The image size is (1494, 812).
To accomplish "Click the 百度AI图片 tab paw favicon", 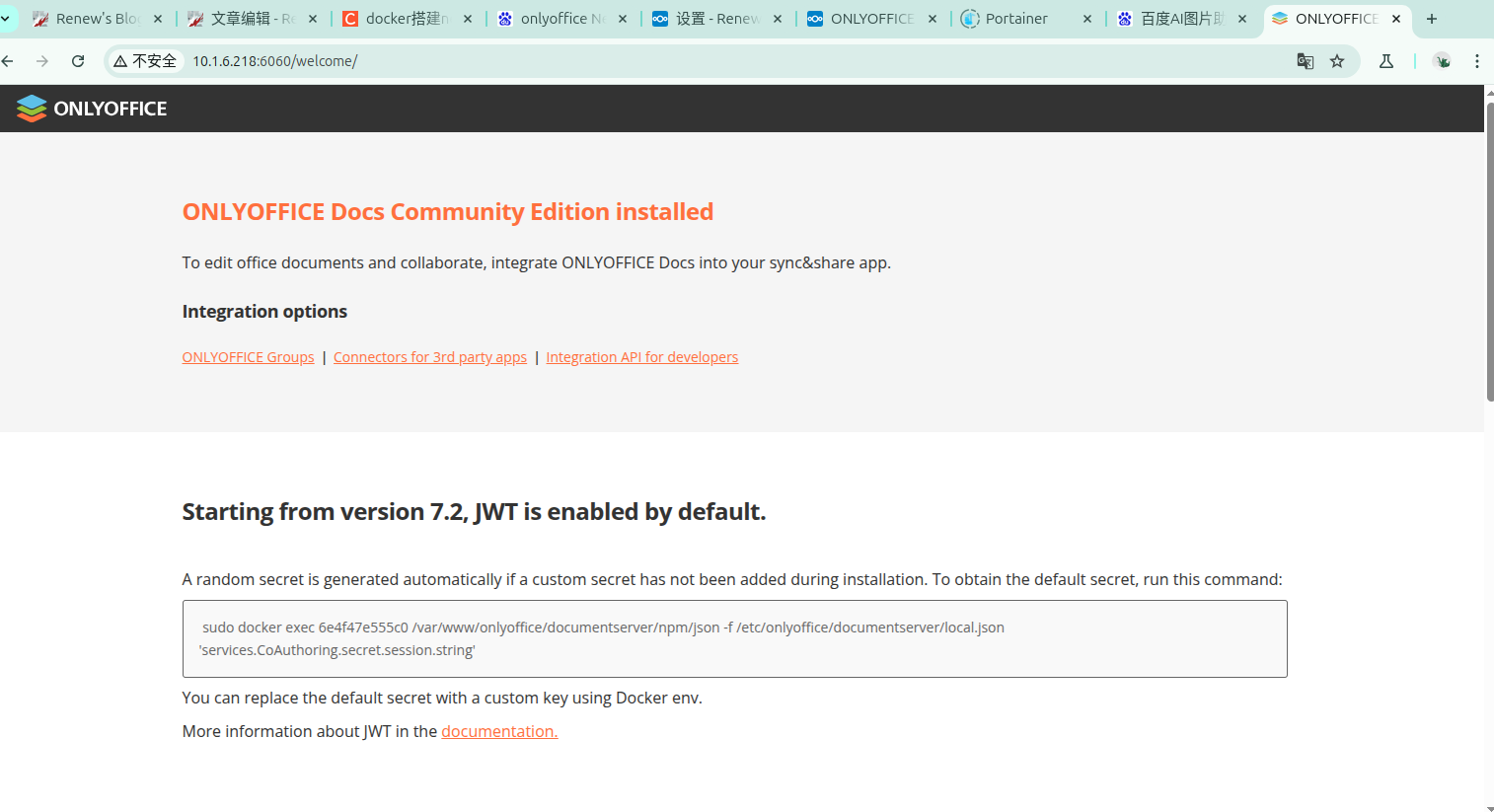I will (1125, 19).
